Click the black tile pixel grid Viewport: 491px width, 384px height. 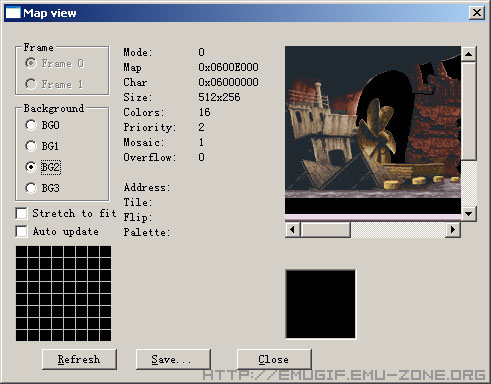tap(63, 293)
